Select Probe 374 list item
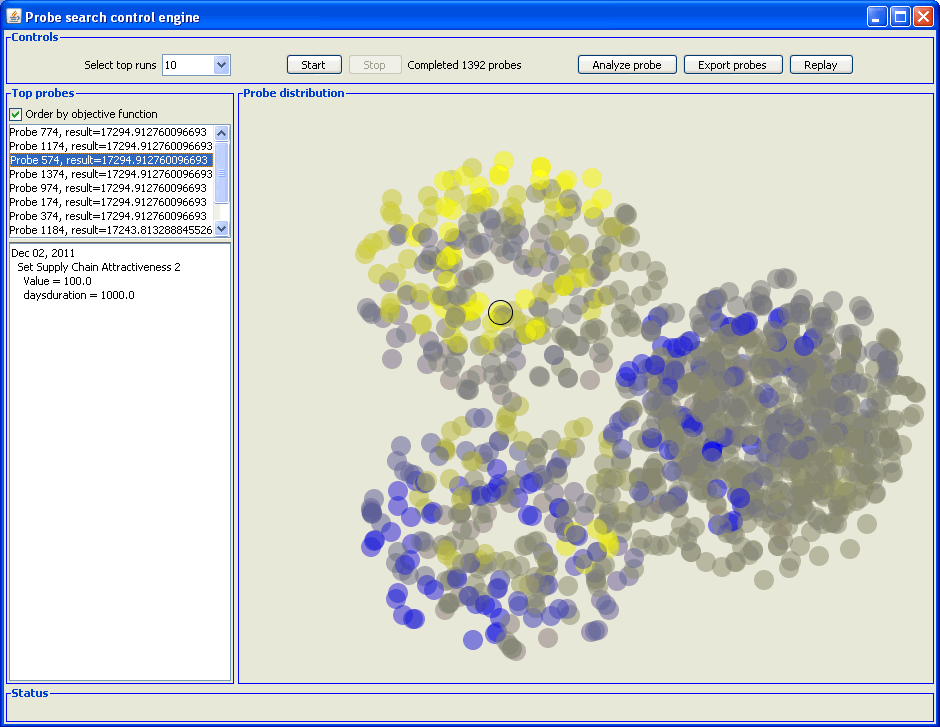This screenshot has width=940, height=727. [x=108, y=216]
